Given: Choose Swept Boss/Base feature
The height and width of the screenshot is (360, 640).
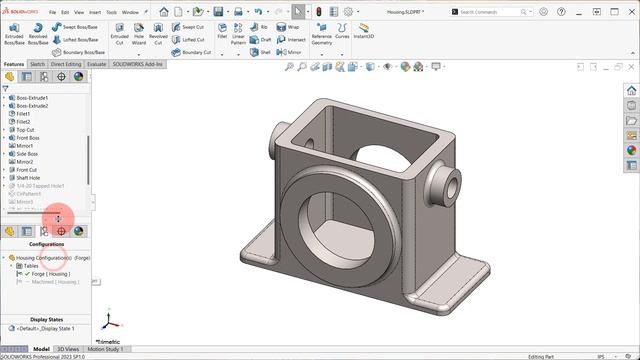Looking at the screenshot, I should (75, 27).
